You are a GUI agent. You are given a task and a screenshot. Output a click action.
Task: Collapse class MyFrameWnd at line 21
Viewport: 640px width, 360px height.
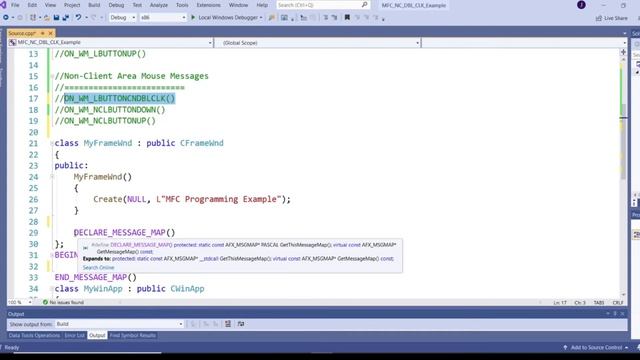pyautogui.click(x=52, y=143)
